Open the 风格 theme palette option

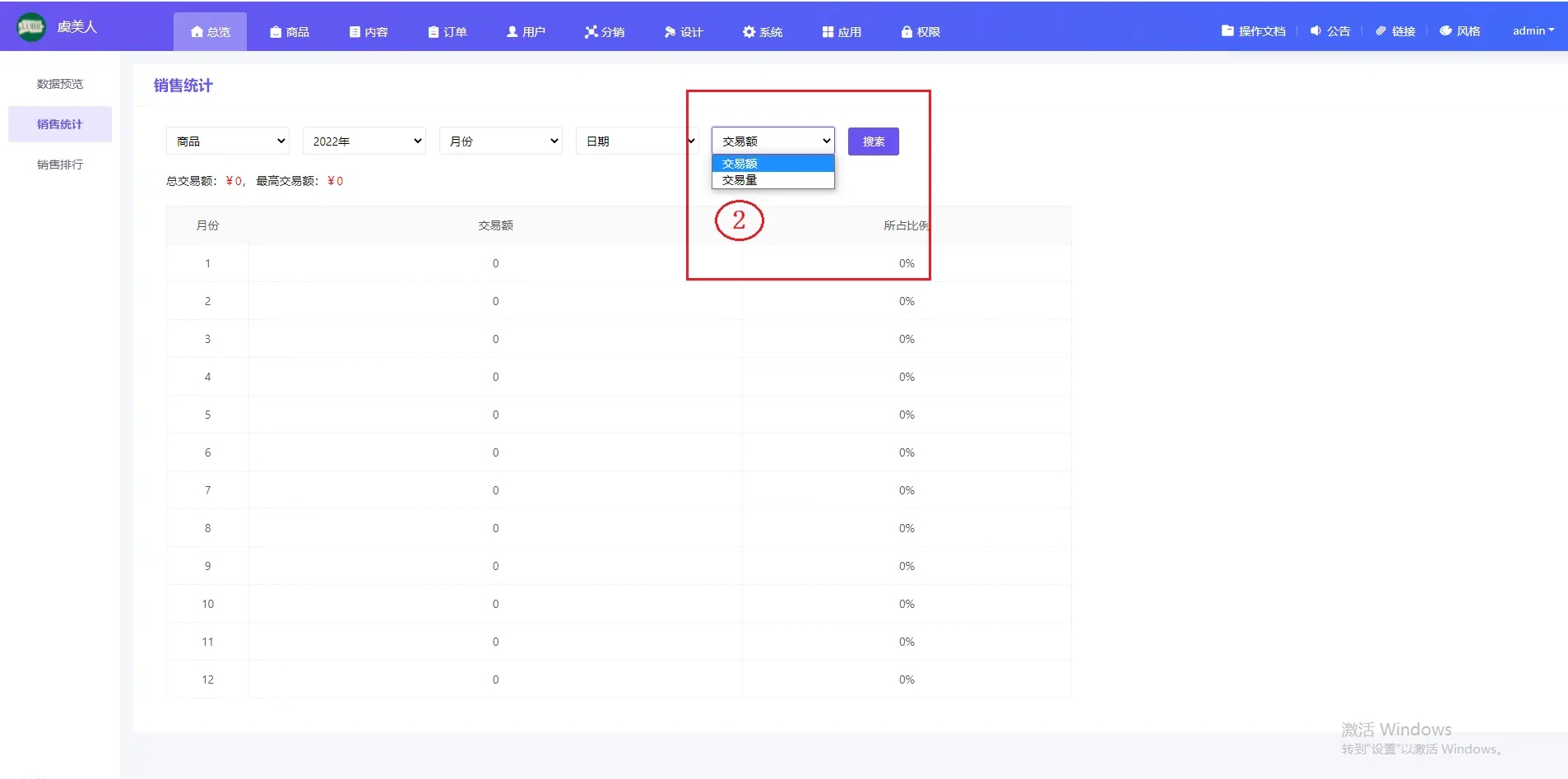[1459, 31]
